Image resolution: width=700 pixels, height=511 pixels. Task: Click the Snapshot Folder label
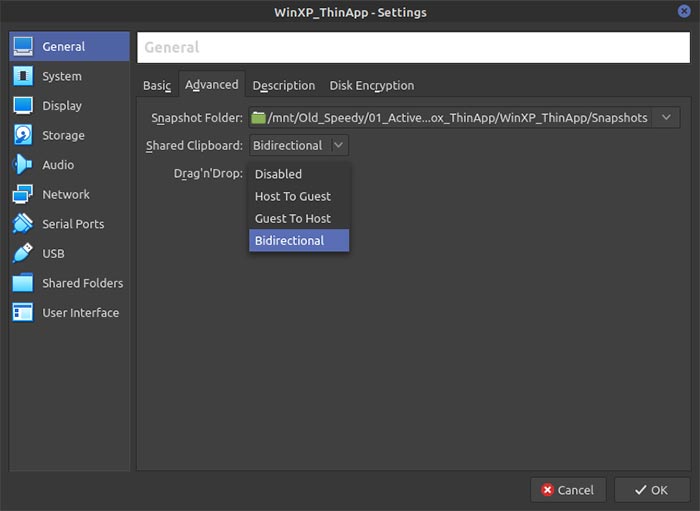point(197,118)
